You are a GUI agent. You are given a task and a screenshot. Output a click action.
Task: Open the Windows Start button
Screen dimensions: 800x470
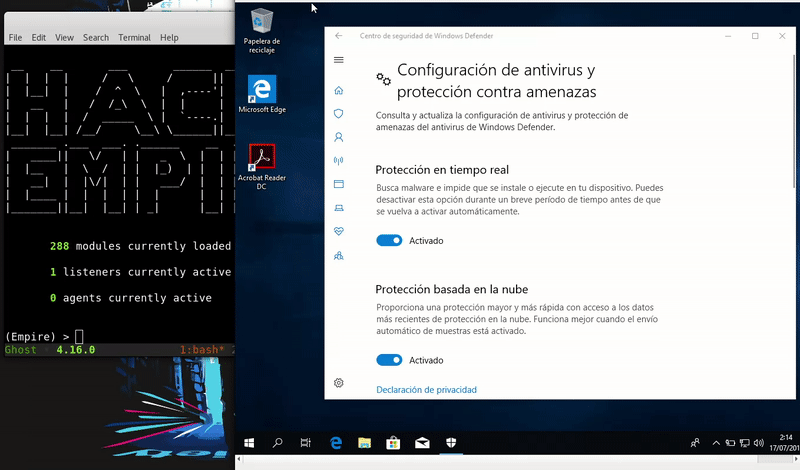[249, 443]
